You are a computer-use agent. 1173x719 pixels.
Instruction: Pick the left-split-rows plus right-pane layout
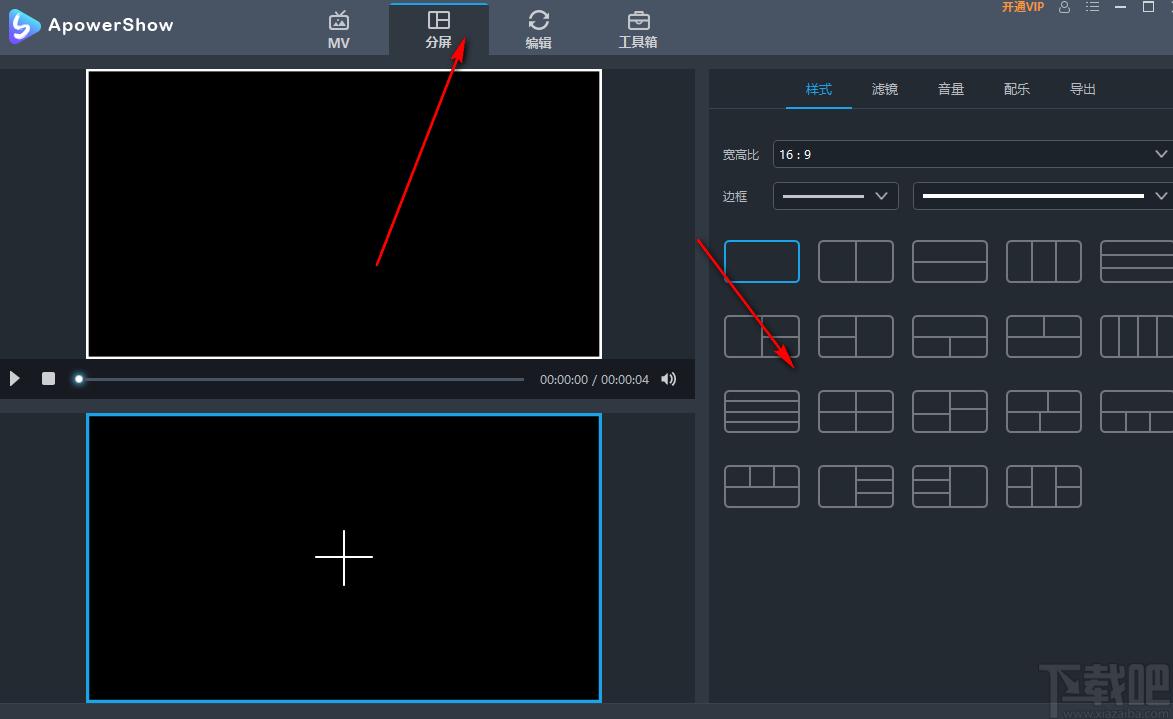(856, 336)
